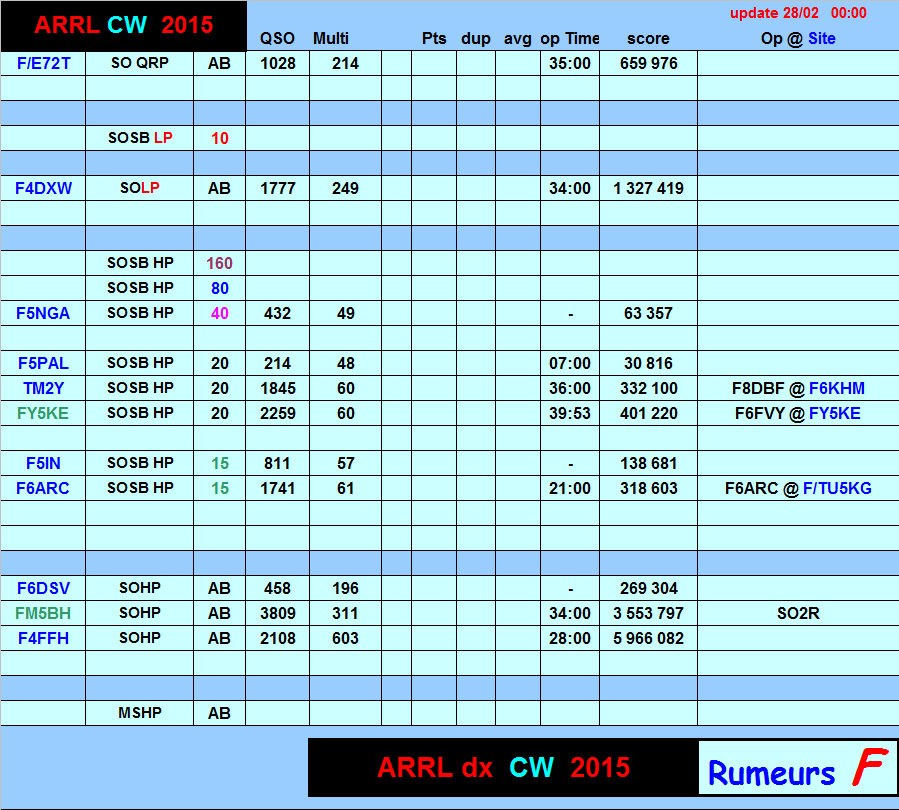This screenshot has width=899, height=810.
Task: Click the score 659 976
Action: (x=648, y=63)
